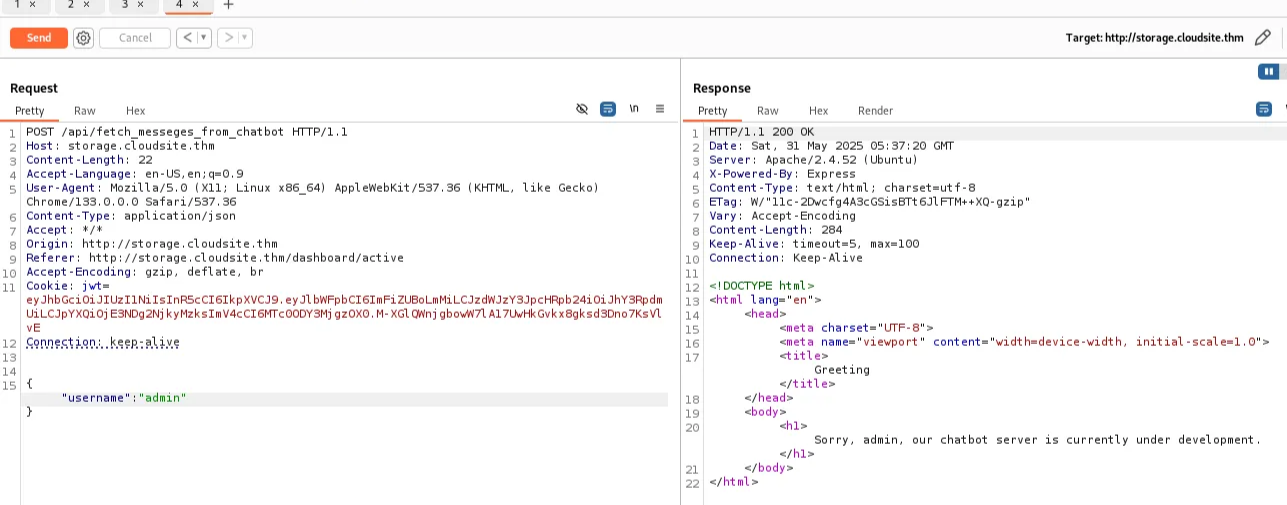Viewport: 1287px width, 505px height.
Task: Toggle non-printable characters \n in Request panel
Action: click(634, 109)
